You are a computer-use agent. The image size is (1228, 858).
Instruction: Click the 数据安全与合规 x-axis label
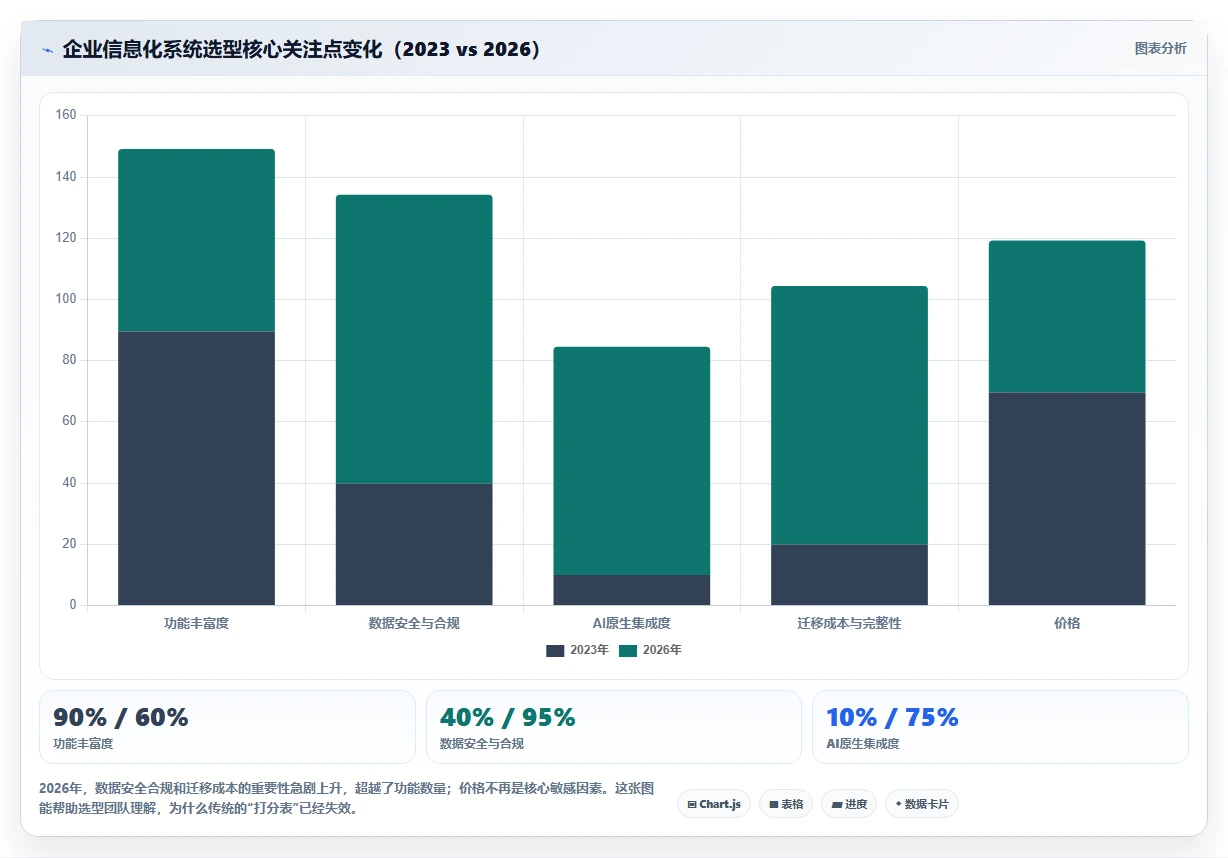[414, 623]
